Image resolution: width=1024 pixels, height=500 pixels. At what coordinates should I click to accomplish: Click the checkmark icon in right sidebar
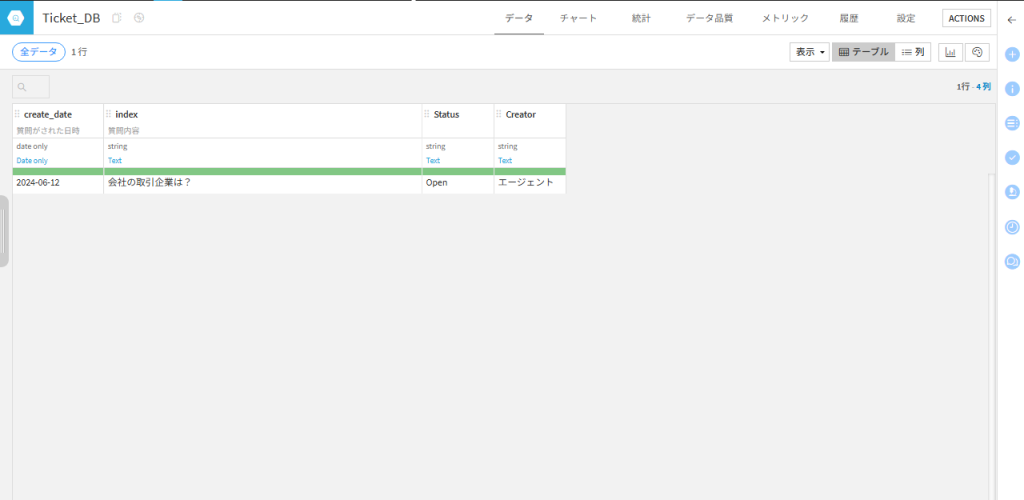pos(1011,157)
